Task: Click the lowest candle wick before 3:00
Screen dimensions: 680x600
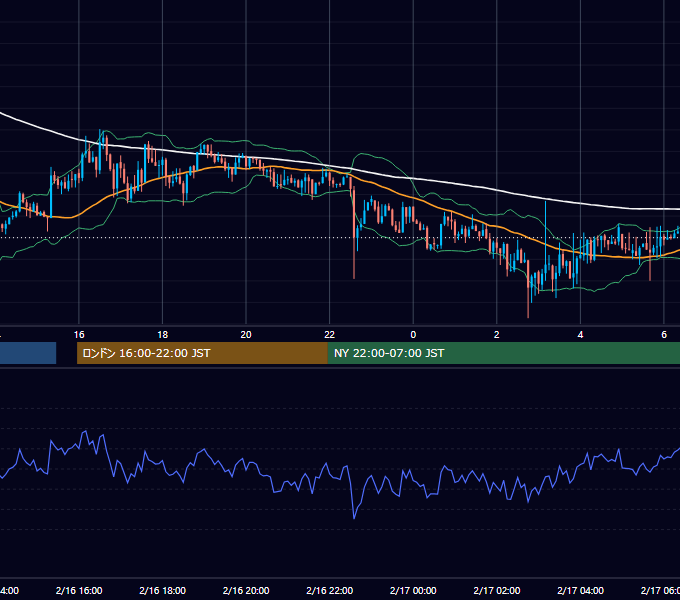Action: [528, 289]
